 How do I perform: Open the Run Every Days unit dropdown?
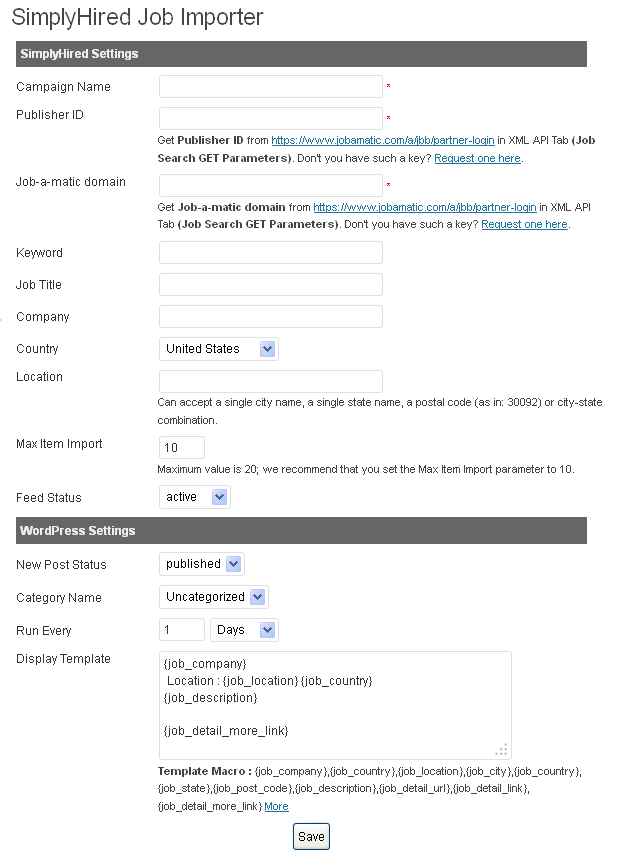[244, 630]
